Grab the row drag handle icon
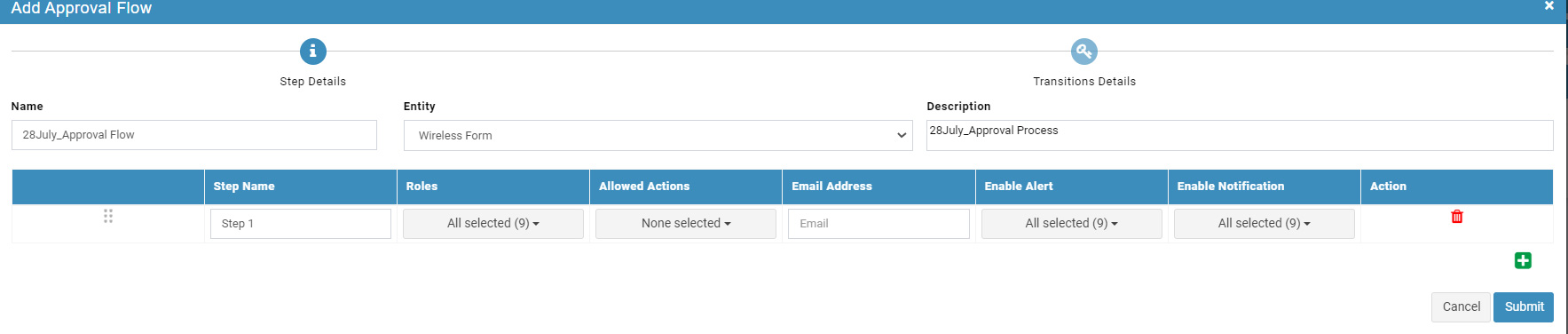Image resolution: width=1568 pixels, height=334 pixels. tap(108, 216)
